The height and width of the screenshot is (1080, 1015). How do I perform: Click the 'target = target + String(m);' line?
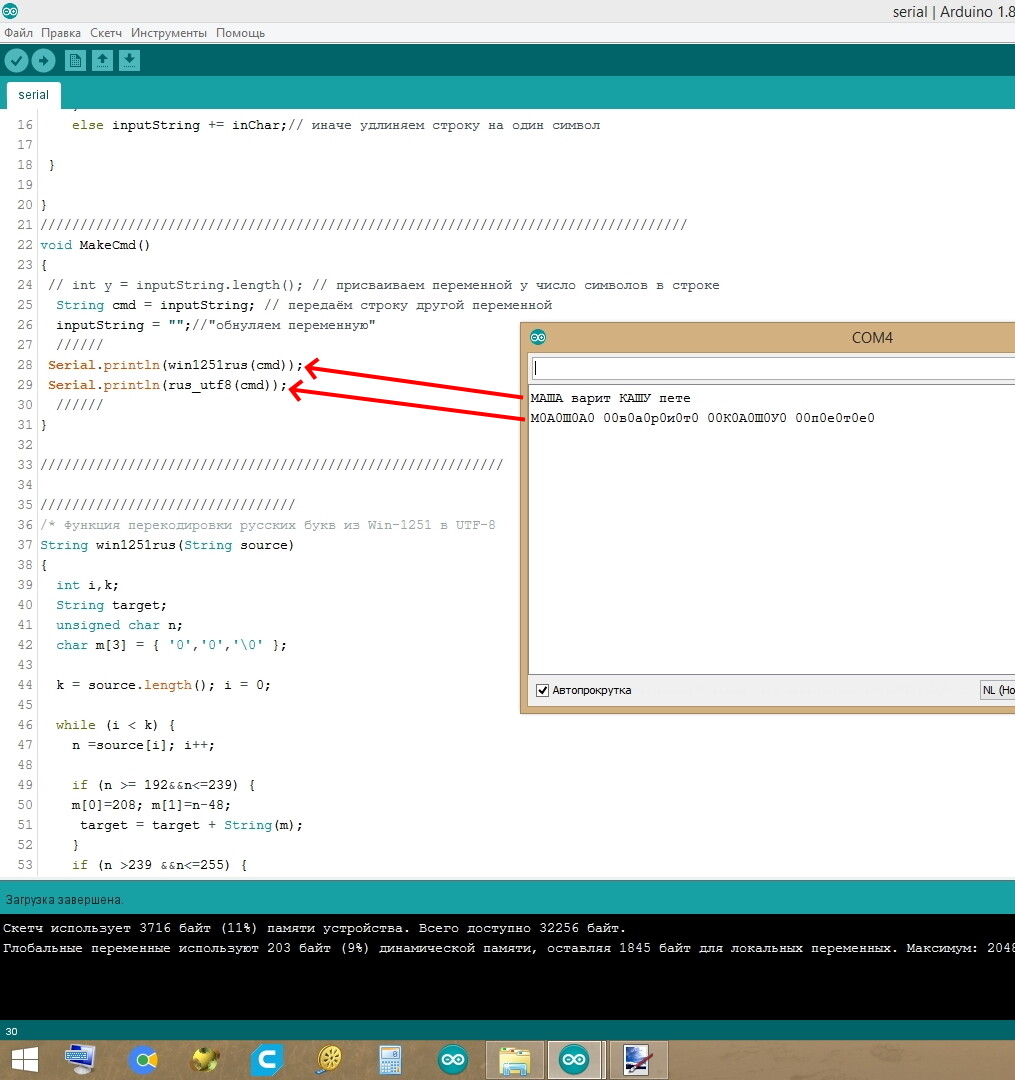coord(191,825)
